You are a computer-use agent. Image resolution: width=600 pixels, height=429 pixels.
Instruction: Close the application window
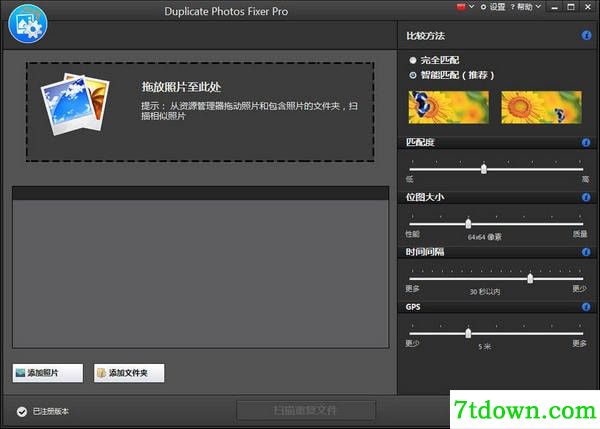click(588, 7)
